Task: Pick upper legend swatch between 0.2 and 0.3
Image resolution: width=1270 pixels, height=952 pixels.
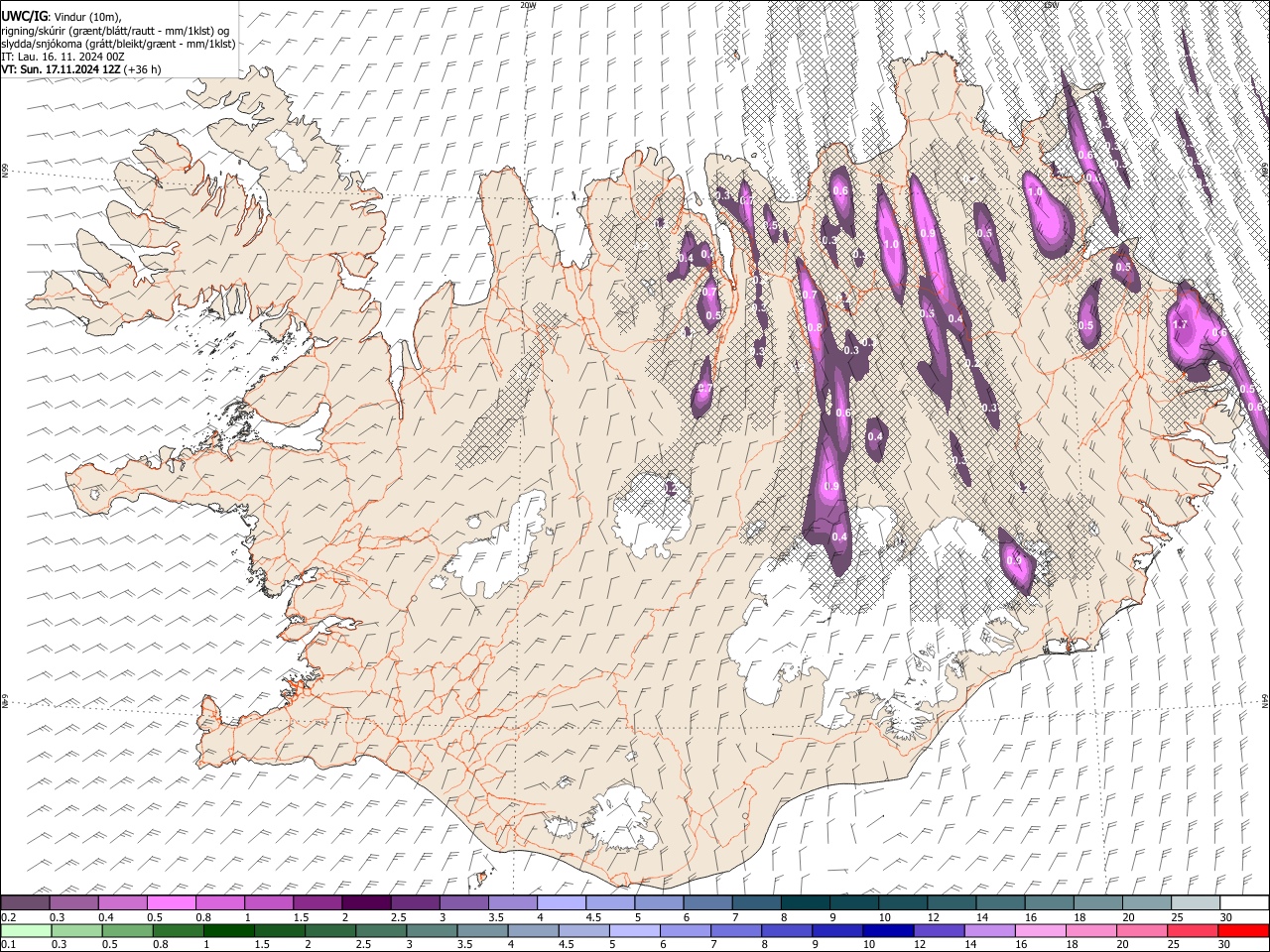Action: click(x=26, y=902)
